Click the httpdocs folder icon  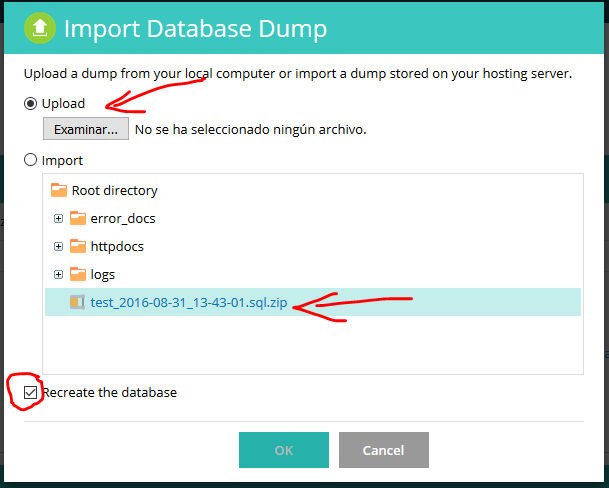pyautogui.click(x=78, y=246)
